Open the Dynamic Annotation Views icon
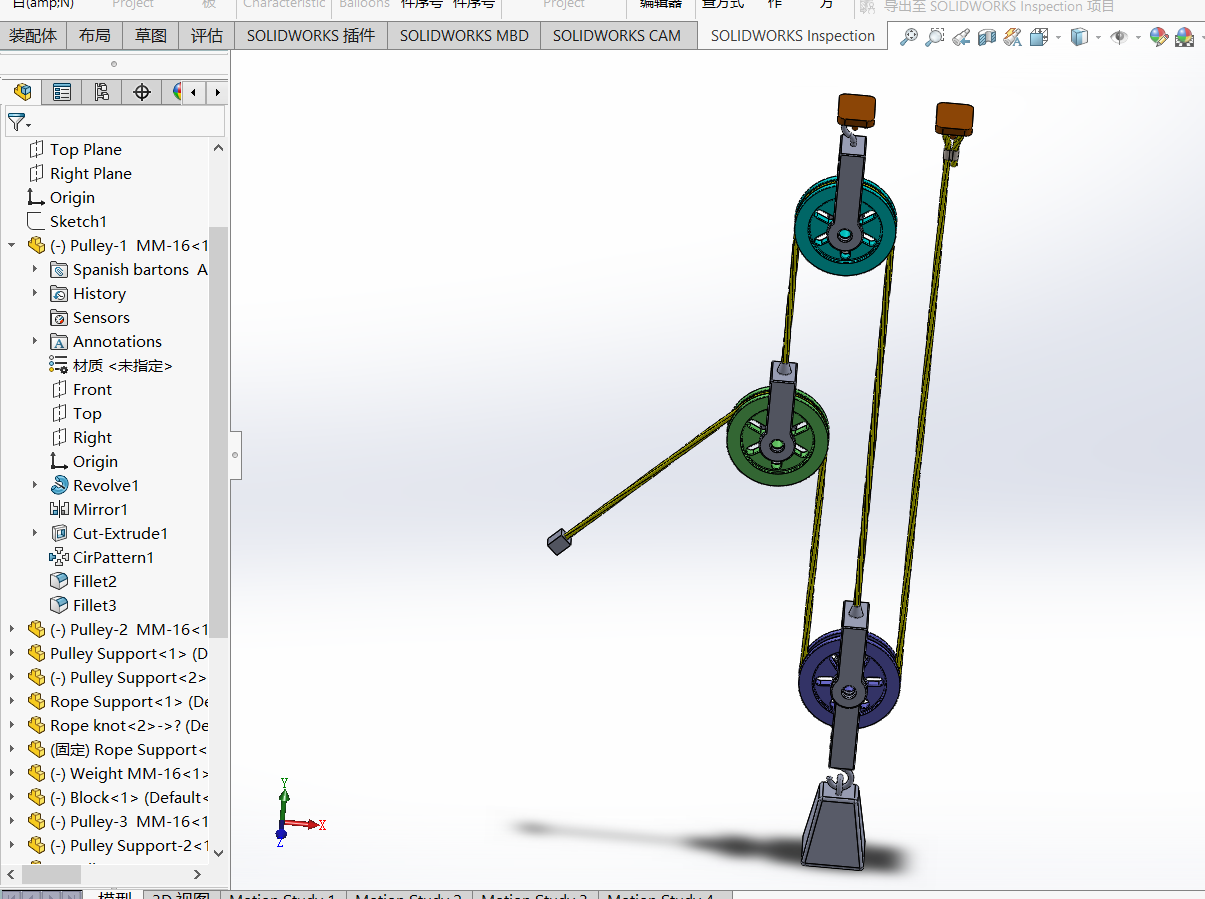This screenshot has width=1205, height=899. [1013, 37]
